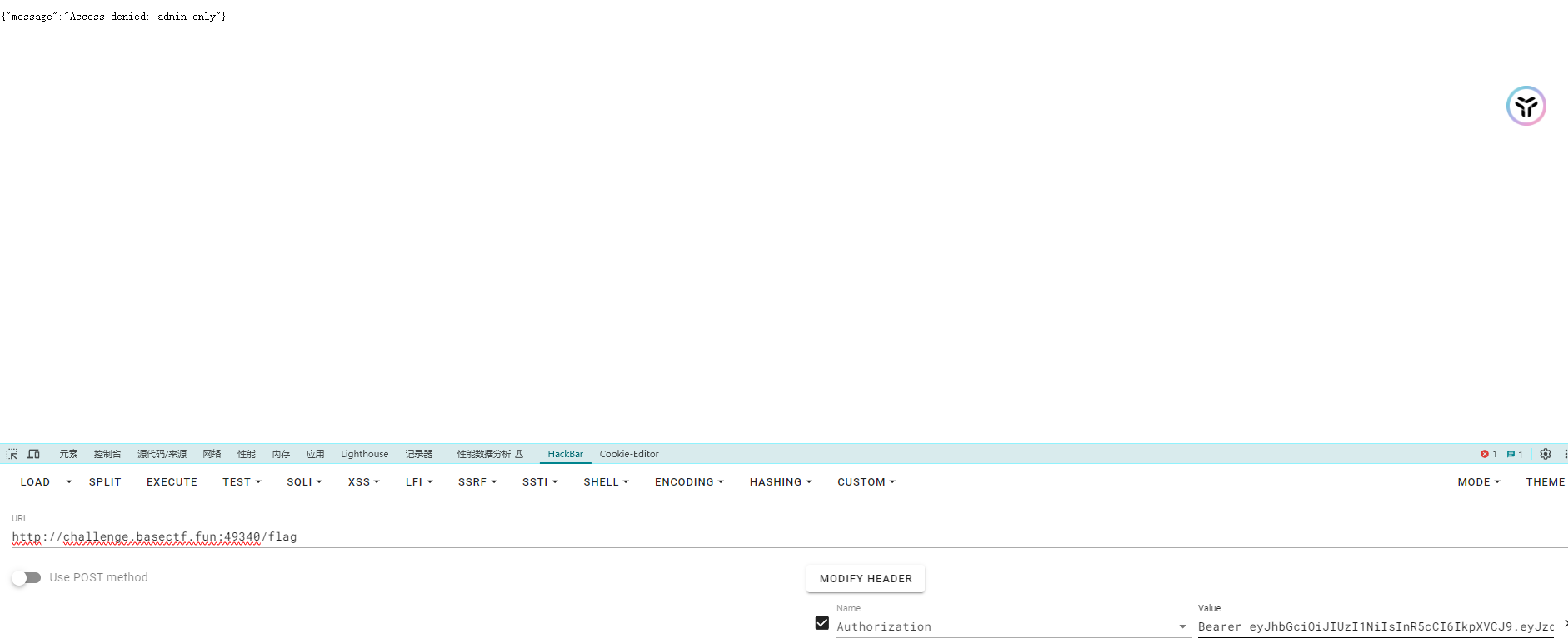This screenshot has width=1568, height=638.
Task: Click the Bearer token value field
Action: (1375, 626)
